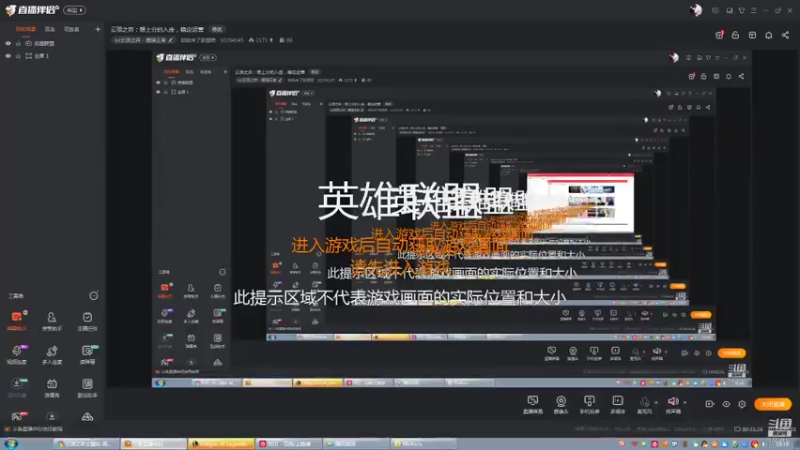
Task: Click the gift box icon with red dot
Action: coord(719,35)
